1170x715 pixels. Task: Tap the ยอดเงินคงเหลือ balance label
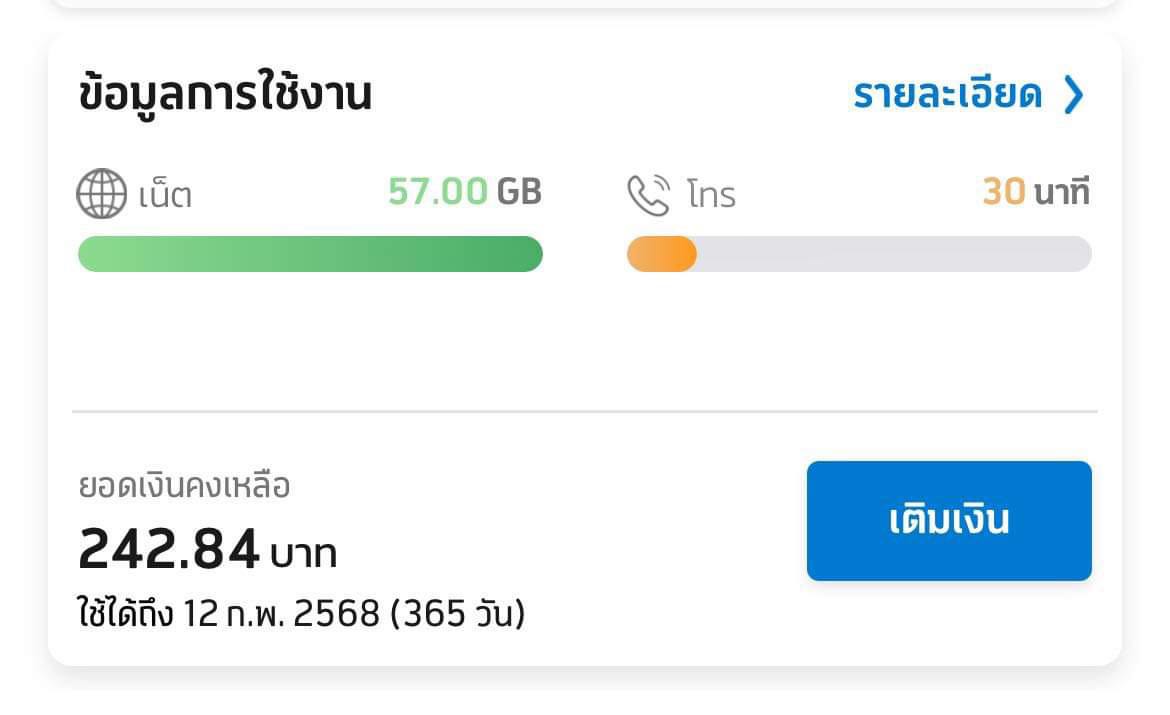click(184, 487)
